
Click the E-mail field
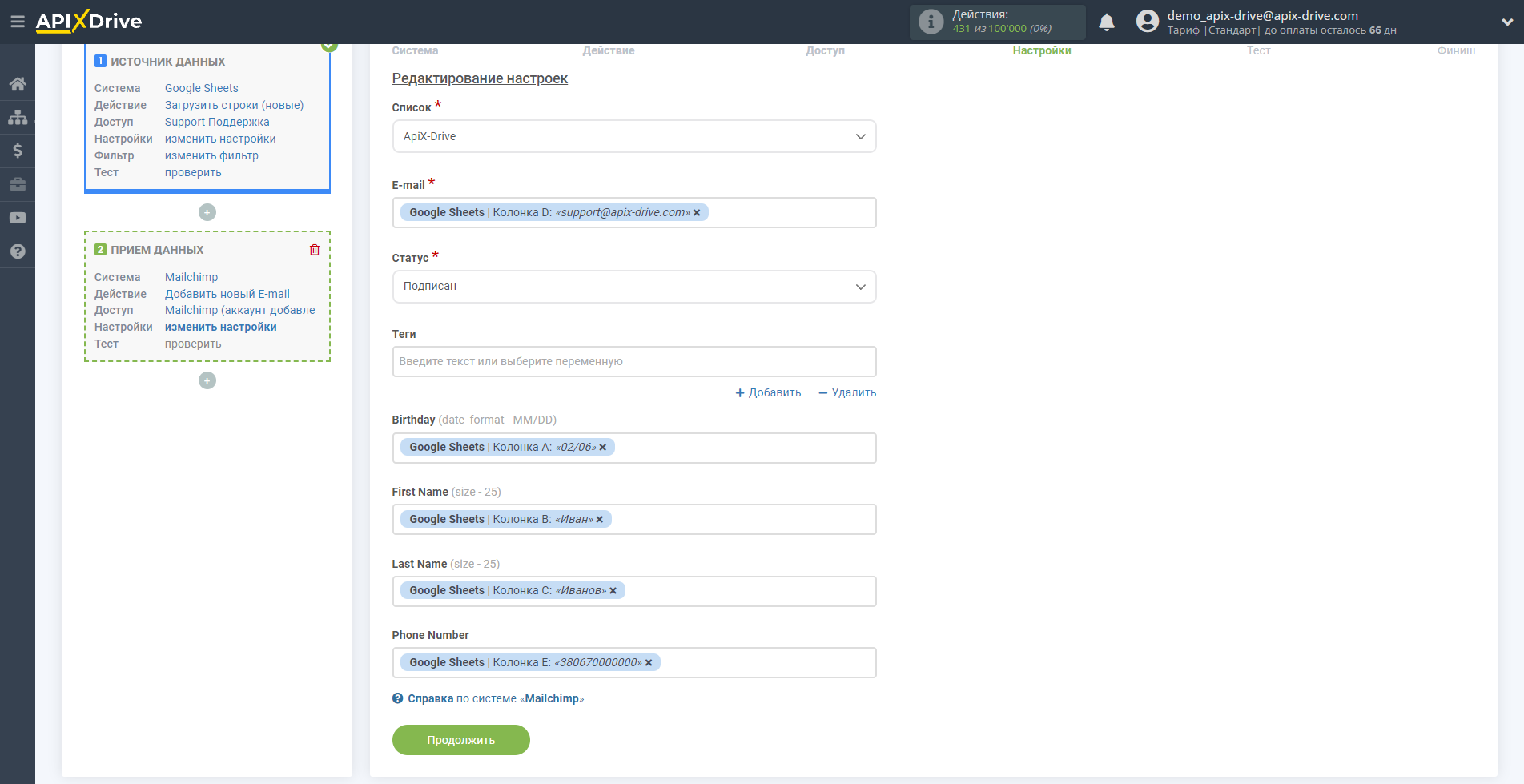(x=634, y=213)
